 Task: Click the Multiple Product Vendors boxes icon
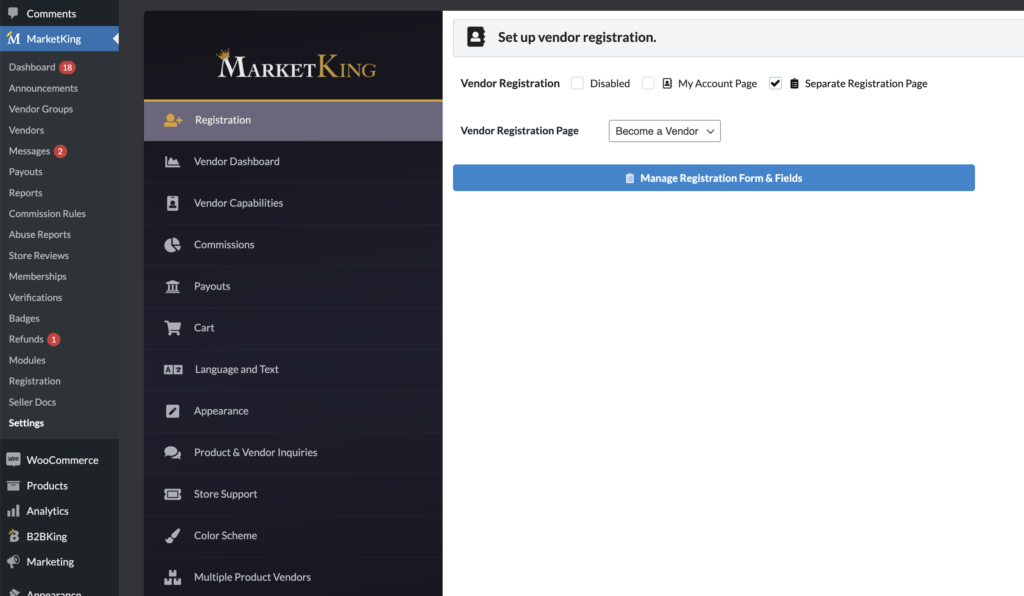point(172,577)
